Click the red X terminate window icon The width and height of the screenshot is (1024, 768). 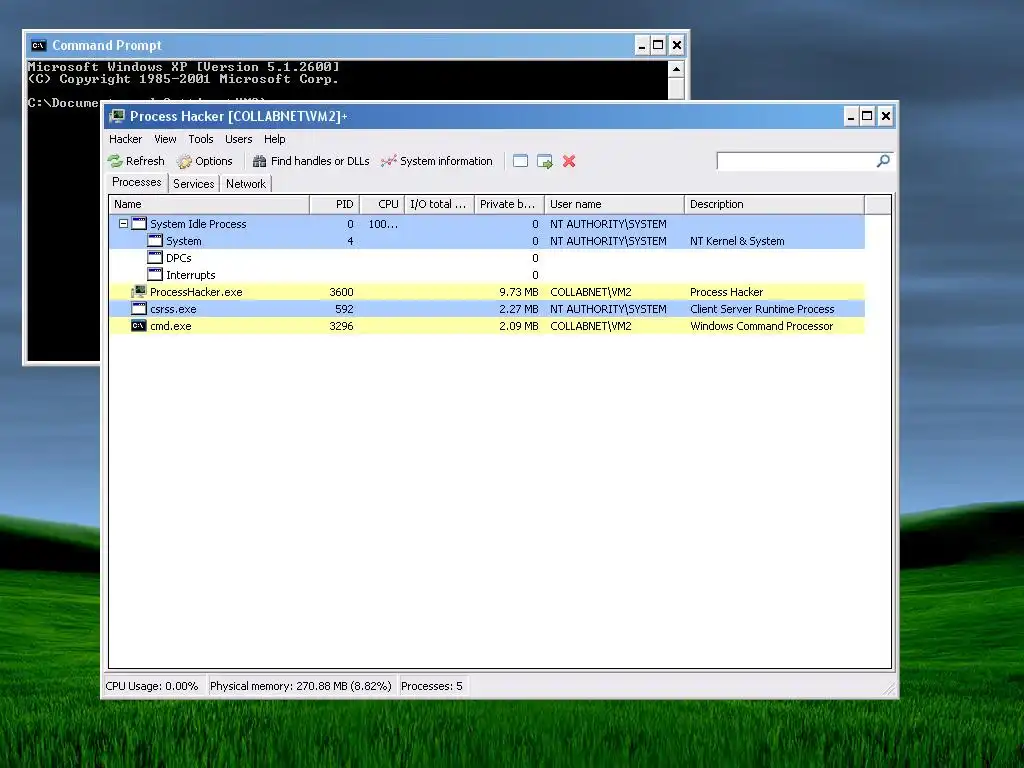(x=569, y=161)
